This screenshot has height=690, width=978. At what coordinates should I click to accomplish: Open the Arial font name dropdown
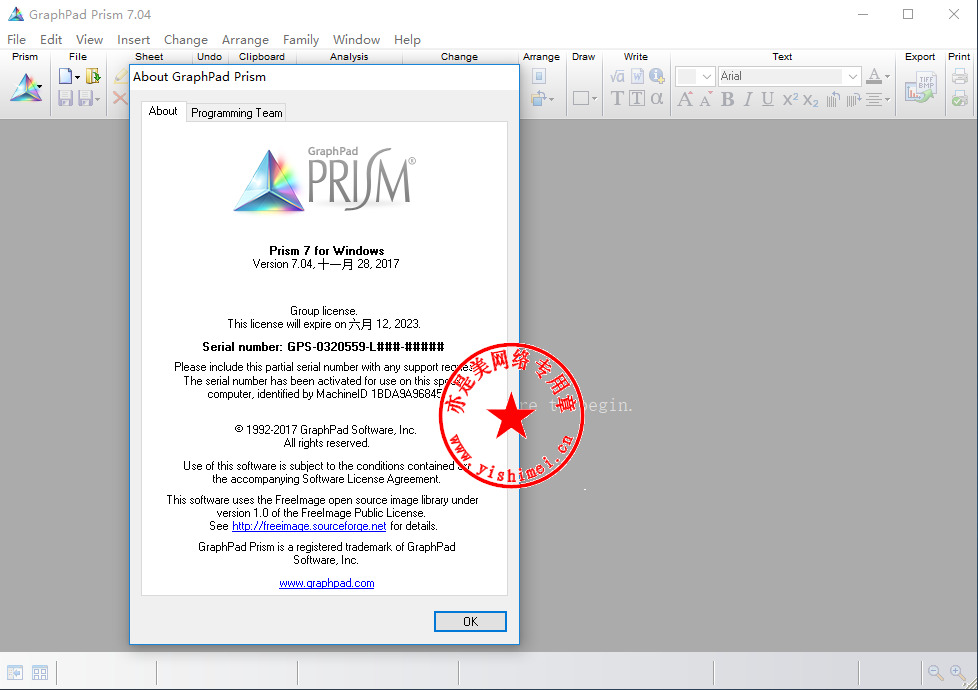852,76
